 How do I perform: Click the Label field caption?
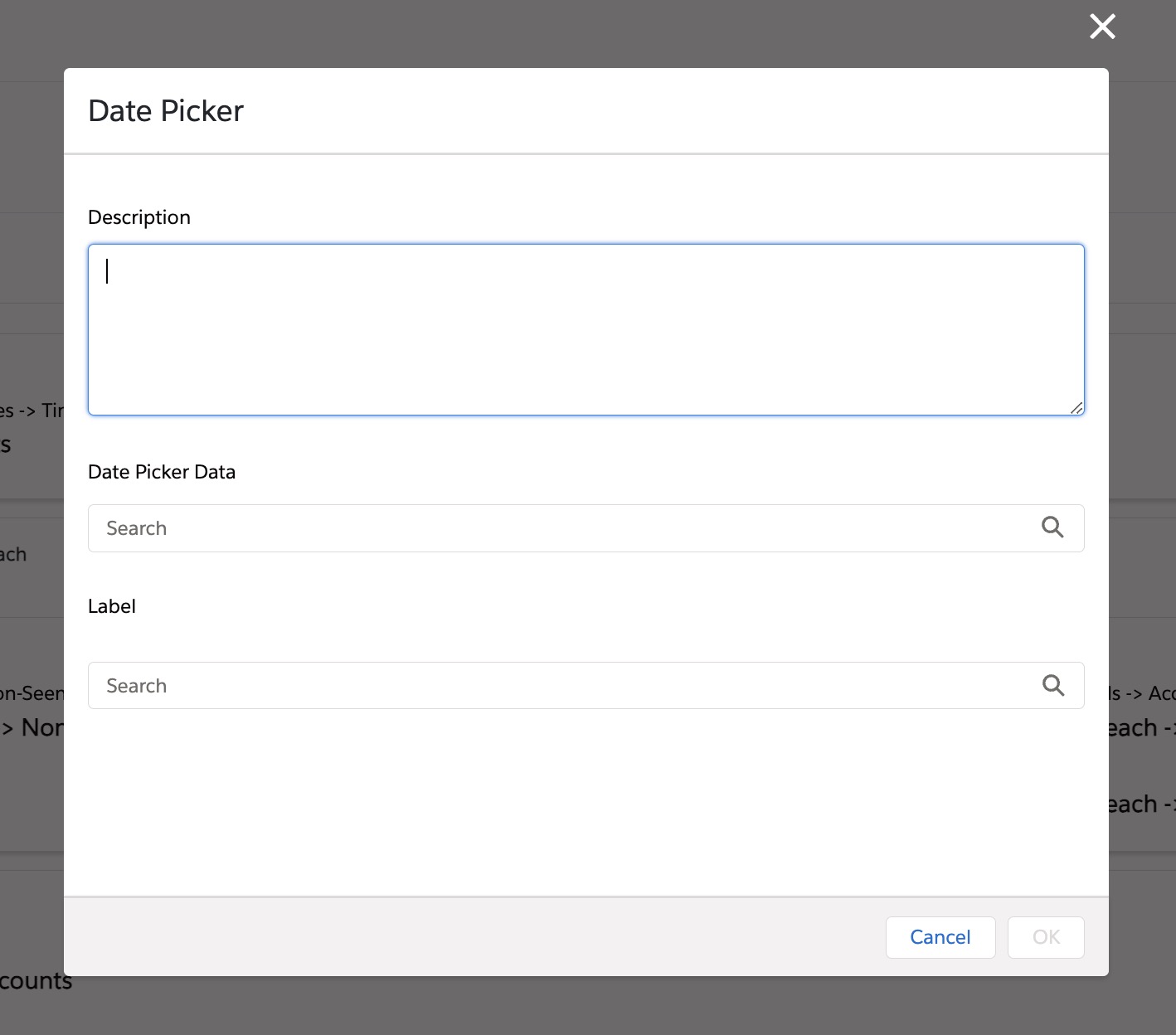112,606
